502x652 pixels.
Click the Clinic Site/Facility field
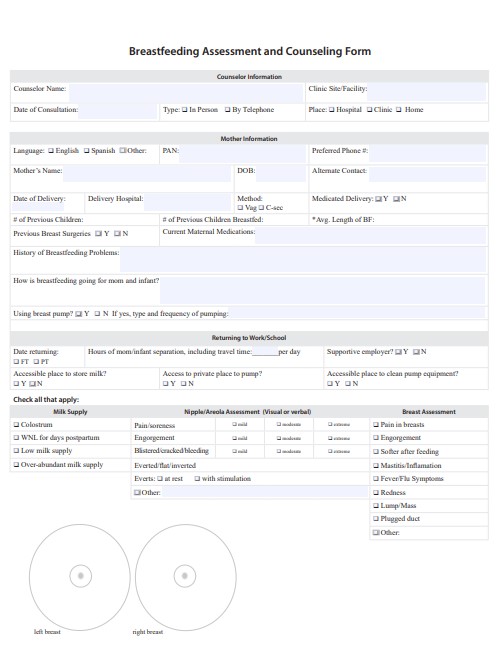[x=427, y=92]
